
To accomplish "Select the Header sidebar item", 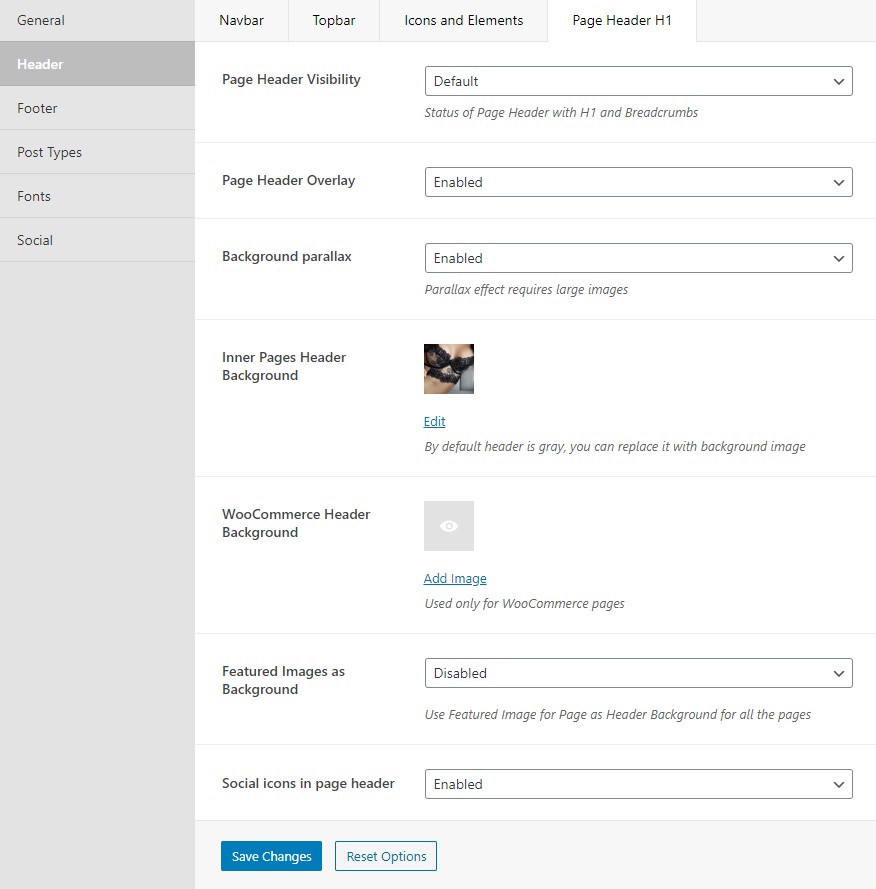I will [98, 64].
